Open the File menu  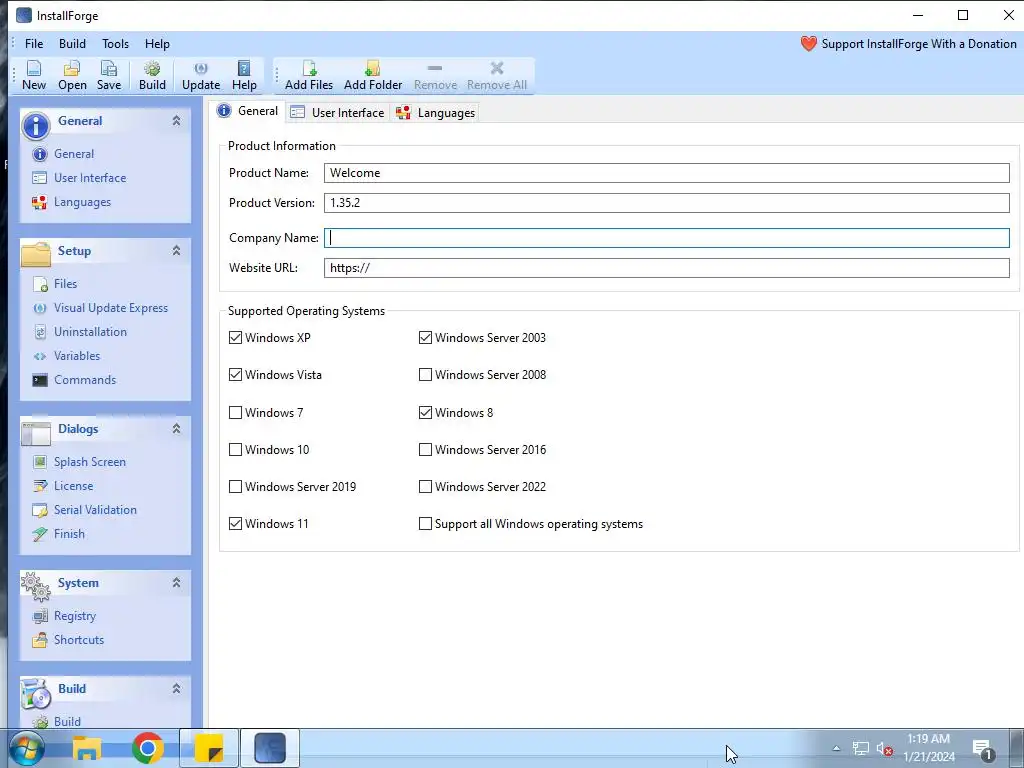click(34, 44)
